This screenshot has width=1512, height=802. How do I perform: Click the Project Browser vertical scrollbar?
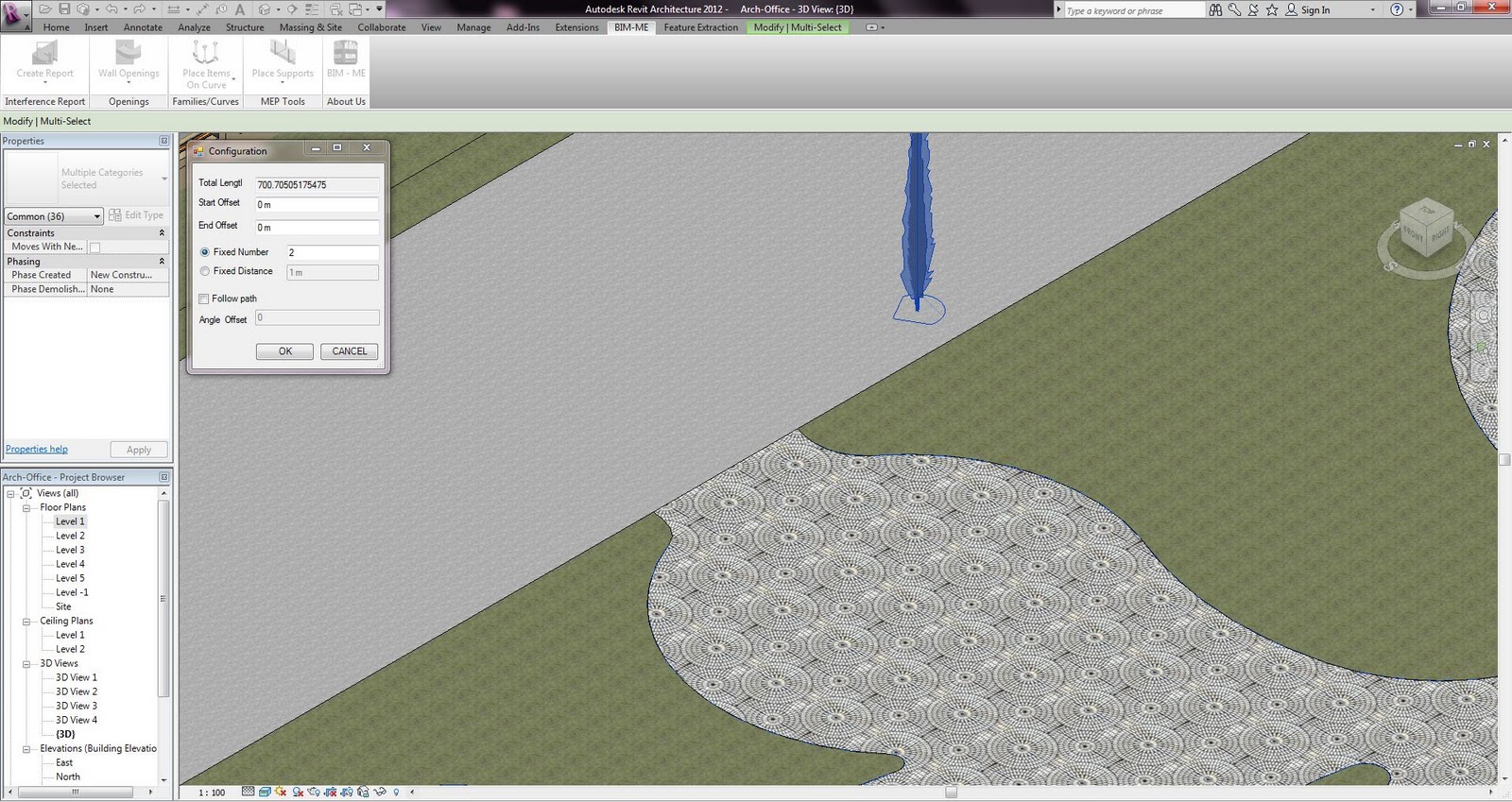tap(163, 638)
